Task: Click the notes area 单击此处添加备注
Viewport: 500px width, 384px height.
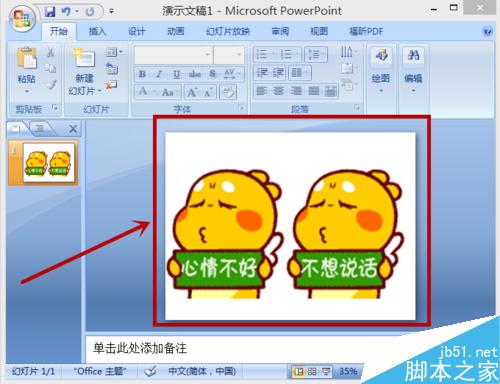Action: pyautogui.click(x=140, y=348)
